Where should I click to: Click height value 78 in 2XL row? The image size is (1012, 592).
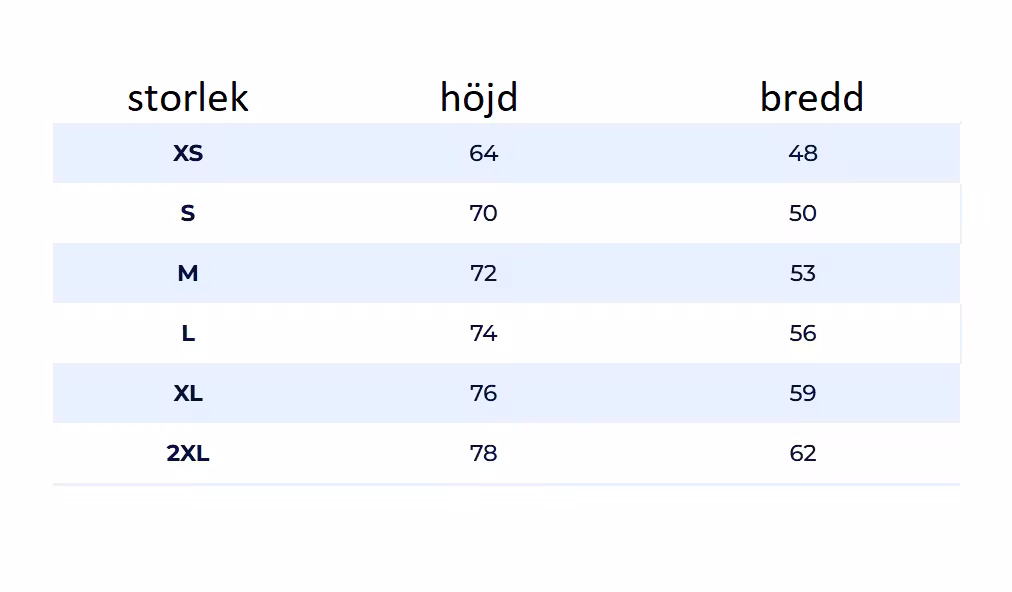483,453
